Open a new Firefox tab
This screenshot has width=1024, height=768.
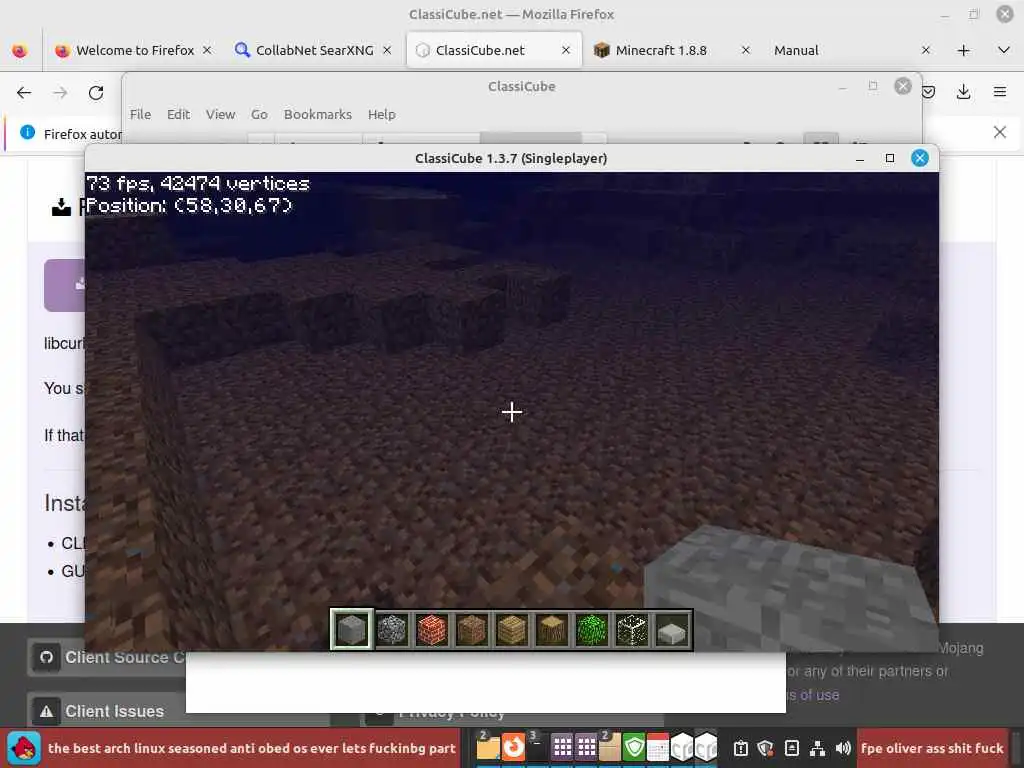[963, 50]
